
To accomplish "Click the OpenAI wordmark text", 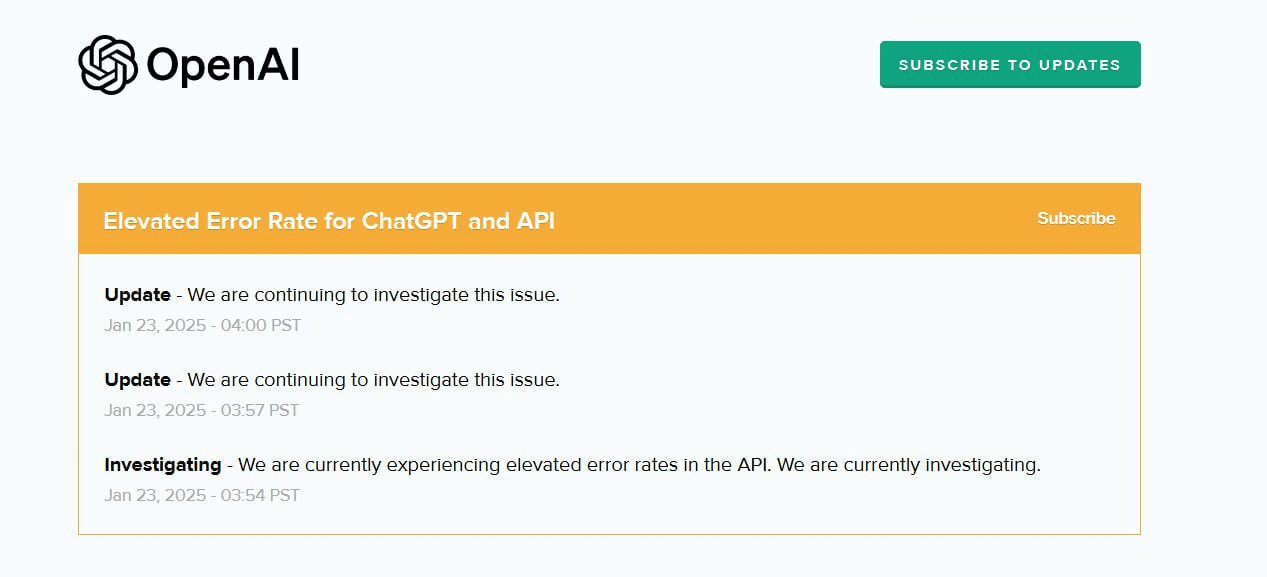I will pyautogui.click(x=223, y=66).
